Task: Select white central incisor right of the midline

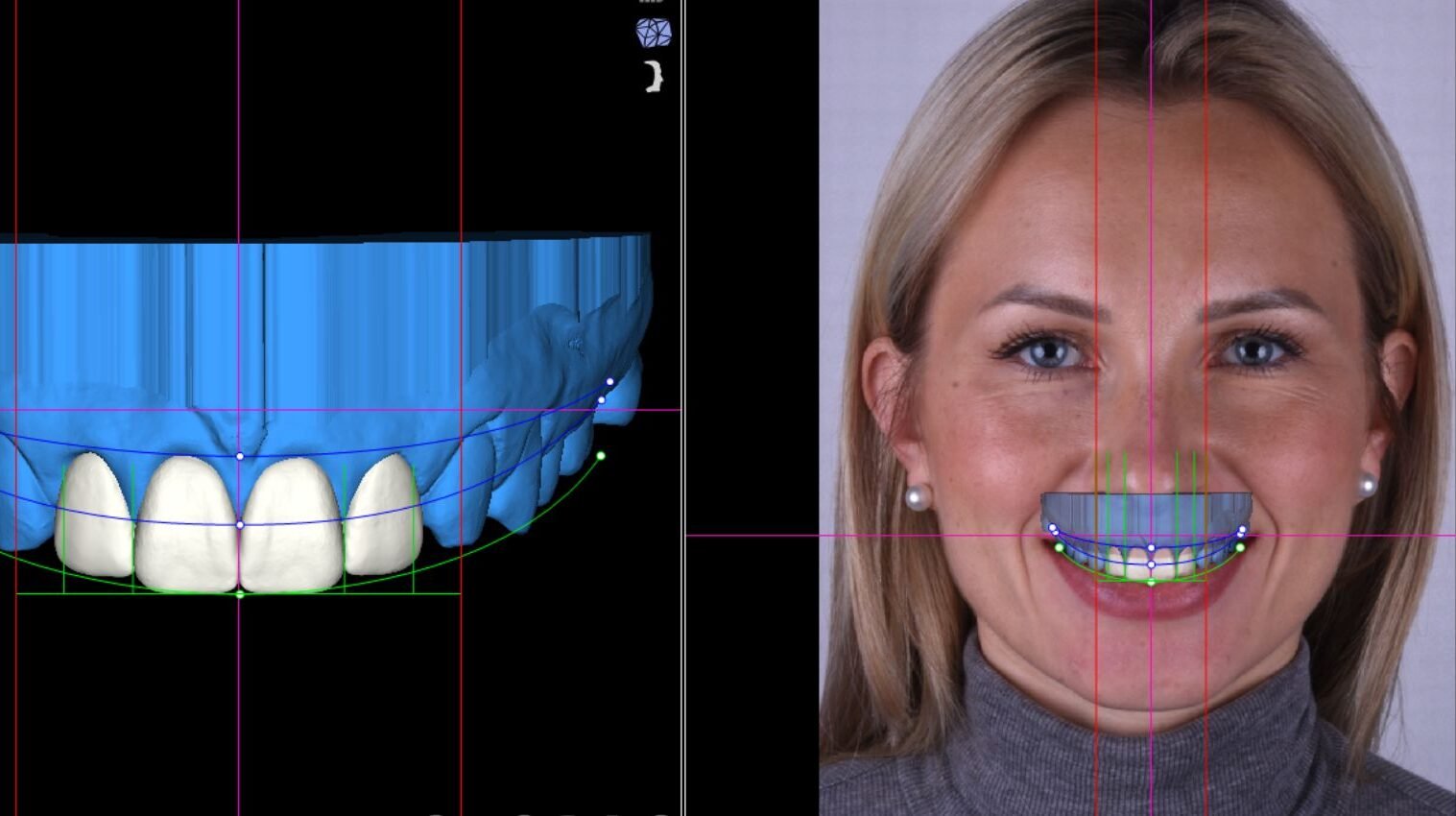Action: coord(292,523)
